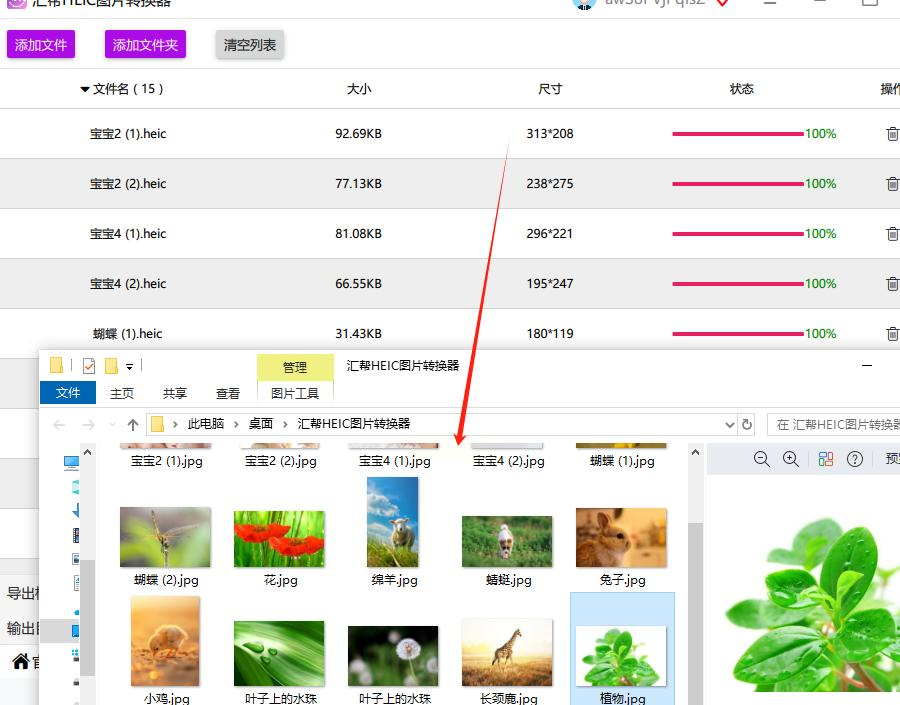Image resolution: width=900 pixels, height=705 pixels.
Task: Expand the chevron after 桌面 in breadcrumb
Action: coord(285,425)
